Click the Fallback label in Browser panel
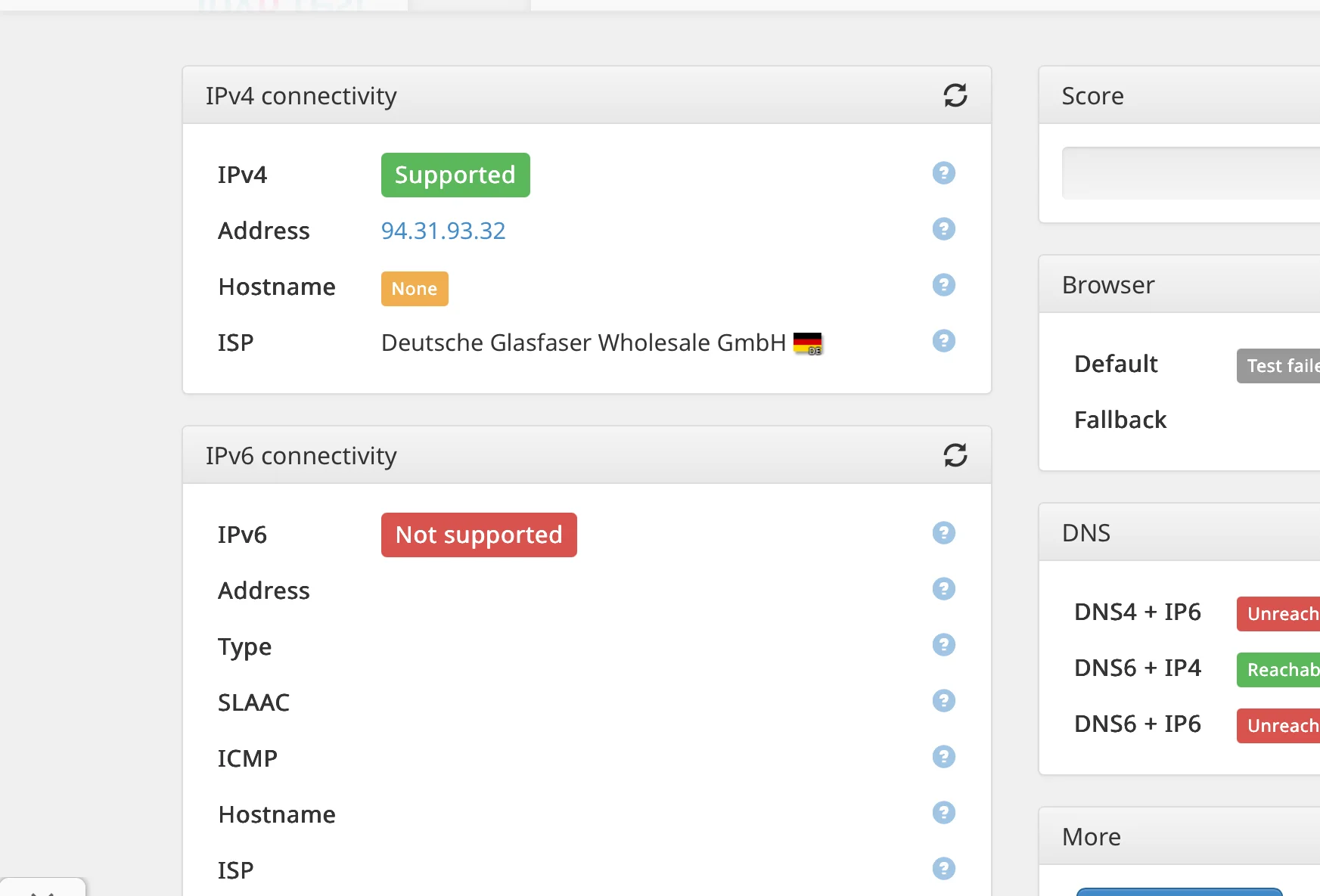This screenshot has width=1320, height=896. [x=1120, y=420]
